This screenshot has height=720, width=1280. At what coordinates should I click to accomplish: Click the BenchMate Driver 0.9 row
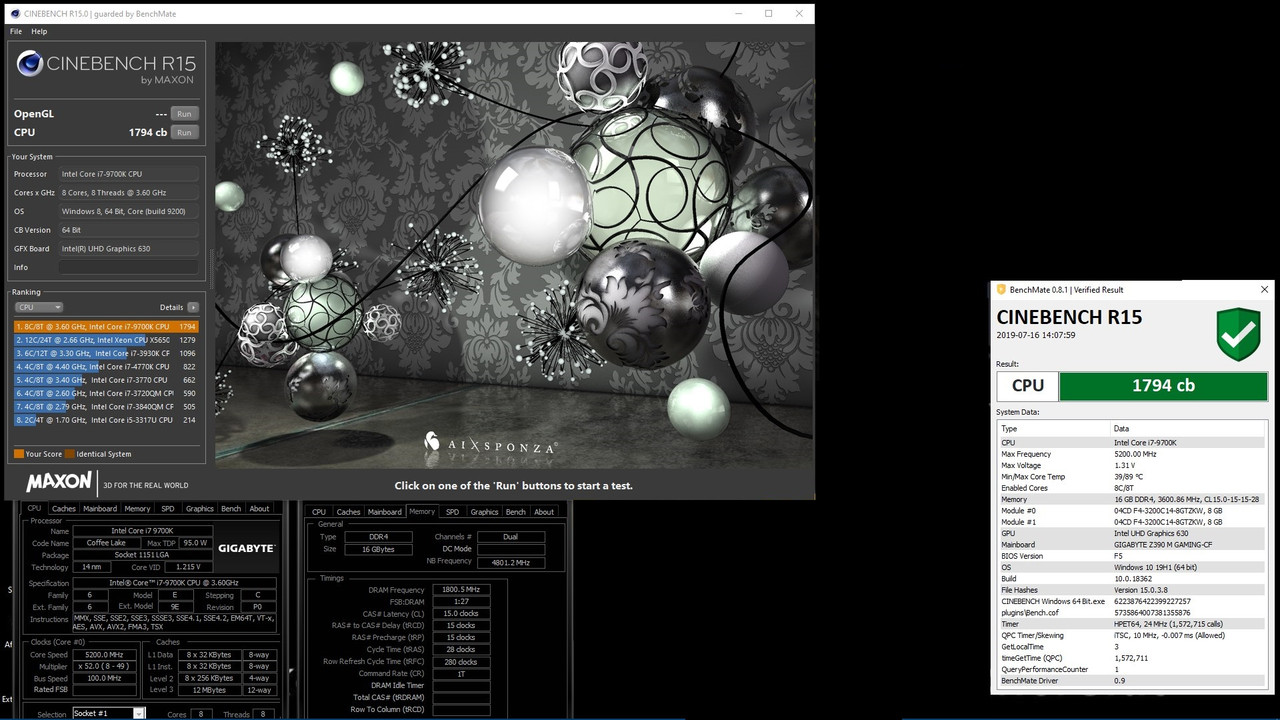click(x=1132, y=681)
